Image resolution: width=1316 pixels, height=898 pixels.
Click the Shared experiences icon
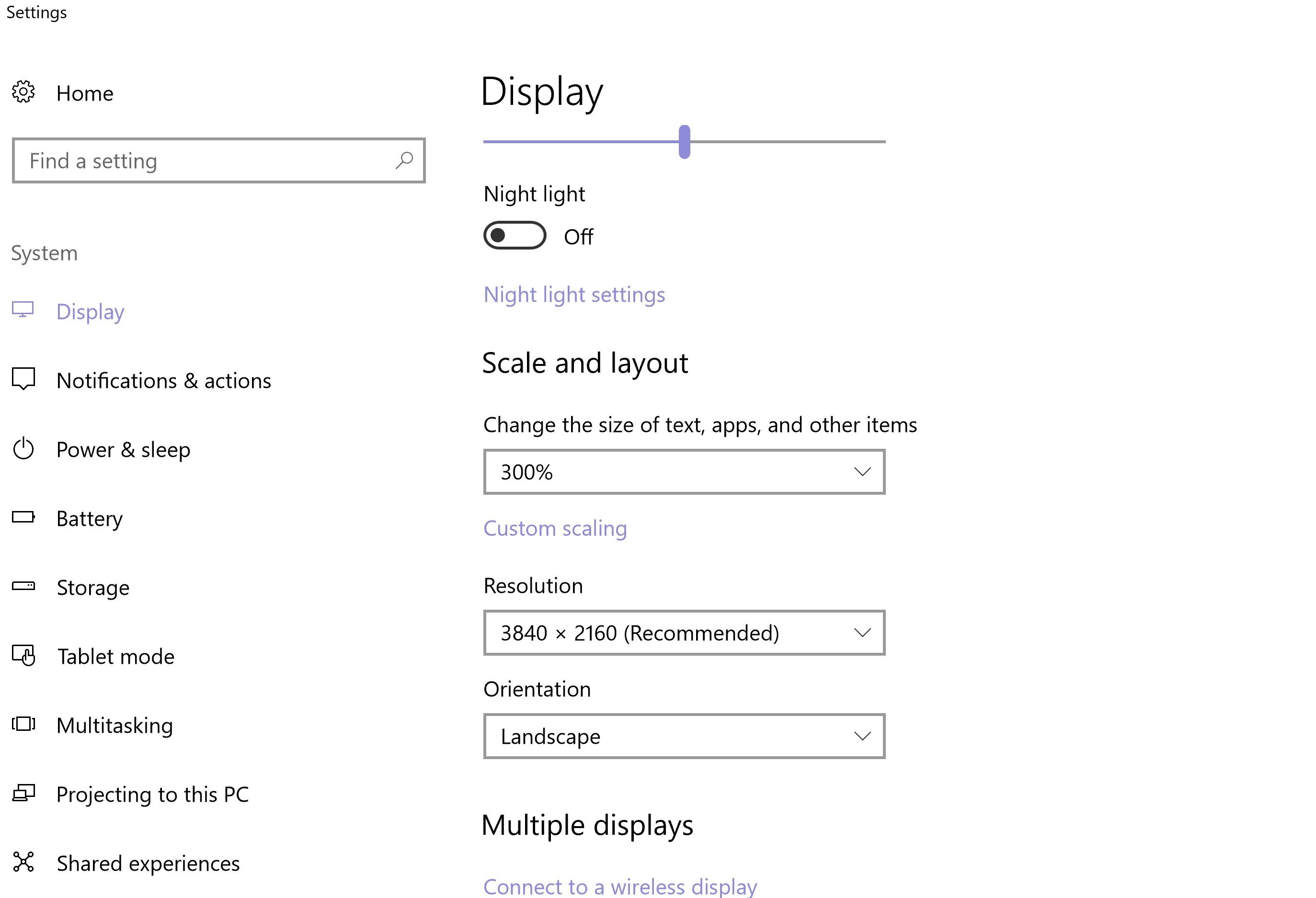point(23,863)
